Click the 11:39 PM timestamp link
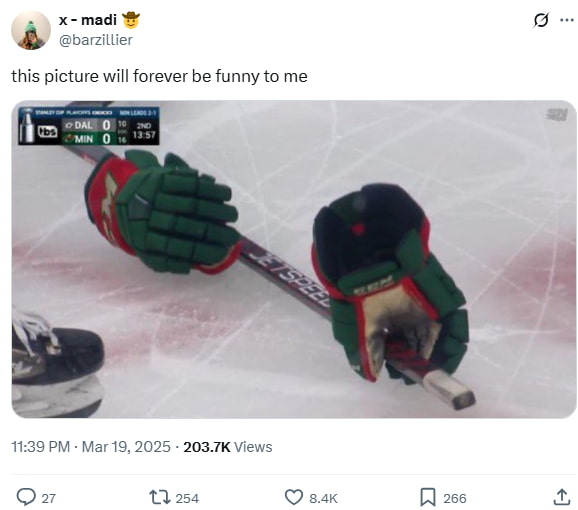The height and width of the screenshot is (510, 578). coord(41,447)
